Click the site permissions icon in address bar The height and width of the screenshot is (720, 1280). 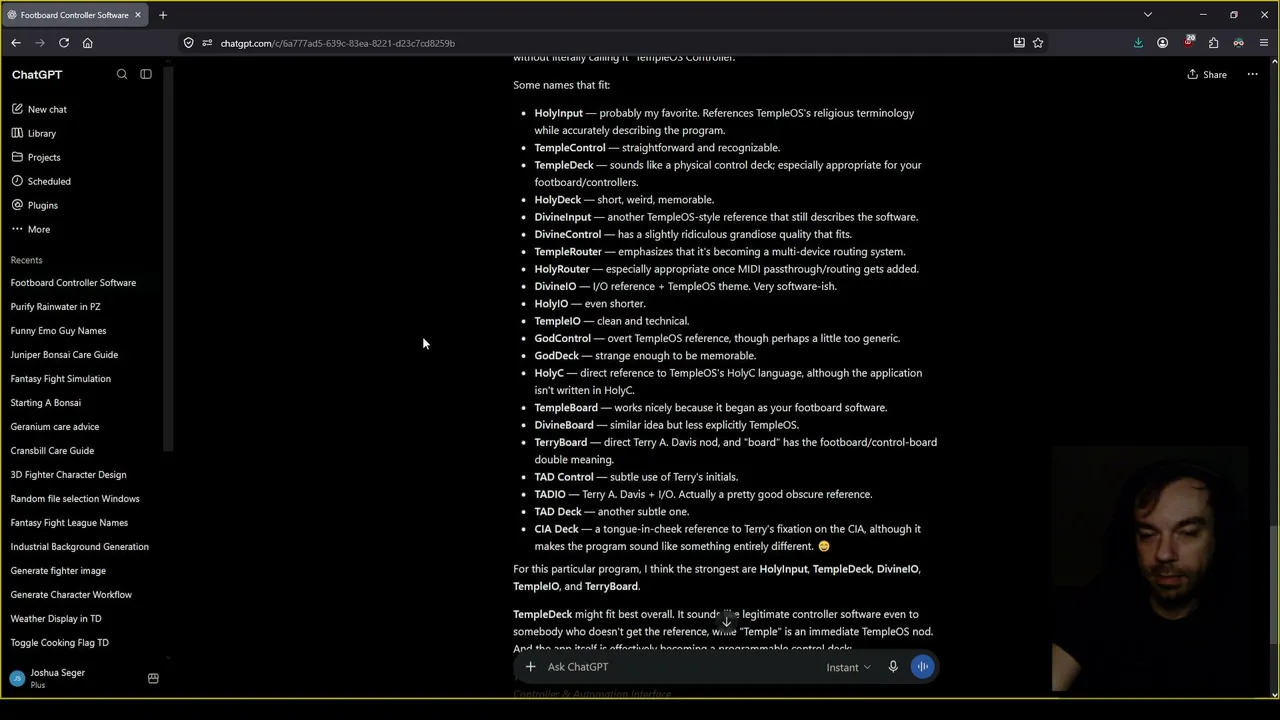point(207,43)
